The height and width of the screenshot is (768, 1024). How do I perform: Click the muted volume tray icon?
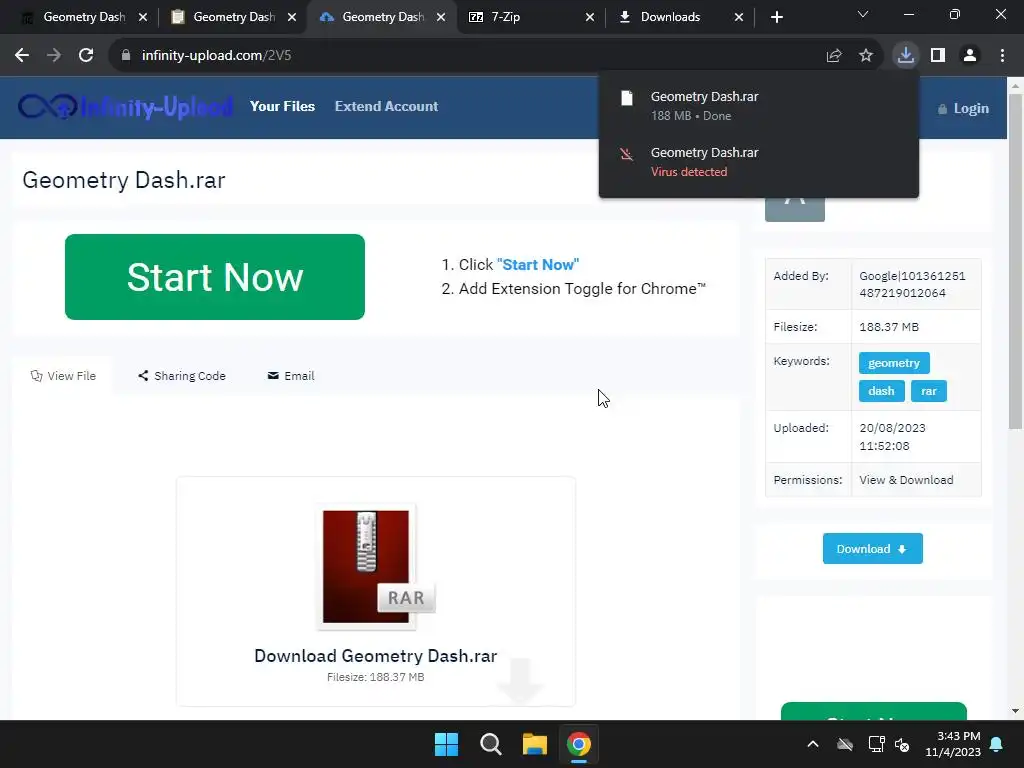tap(902, 744)
